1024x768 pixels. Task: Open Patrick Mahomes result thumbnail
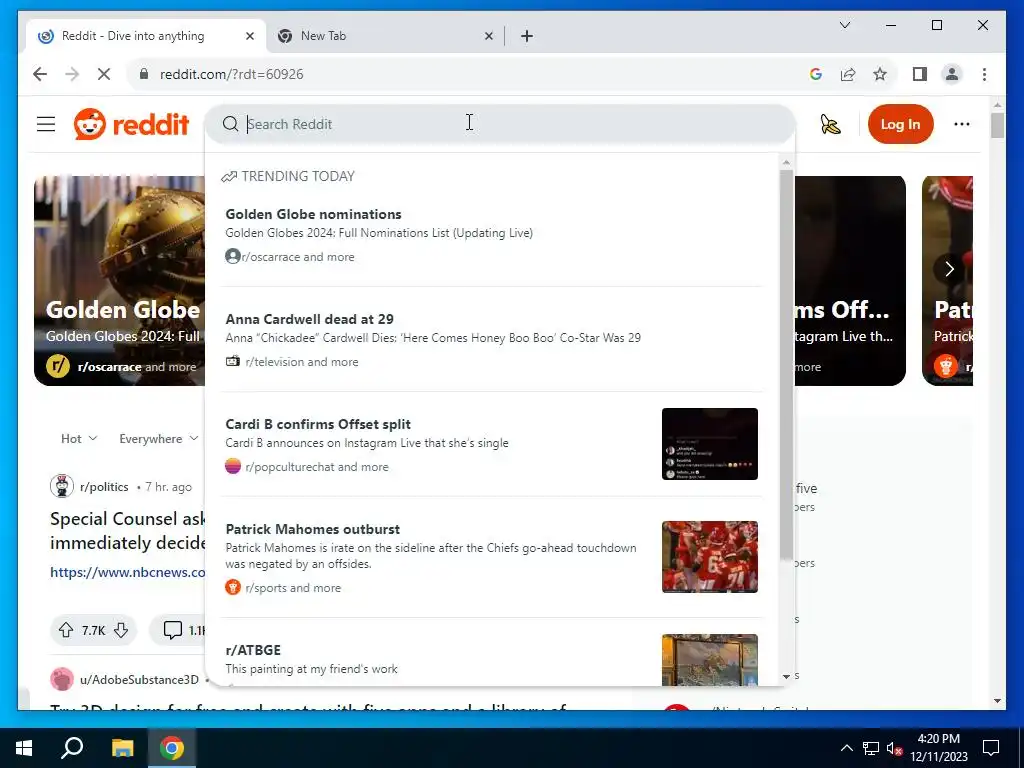710,557
